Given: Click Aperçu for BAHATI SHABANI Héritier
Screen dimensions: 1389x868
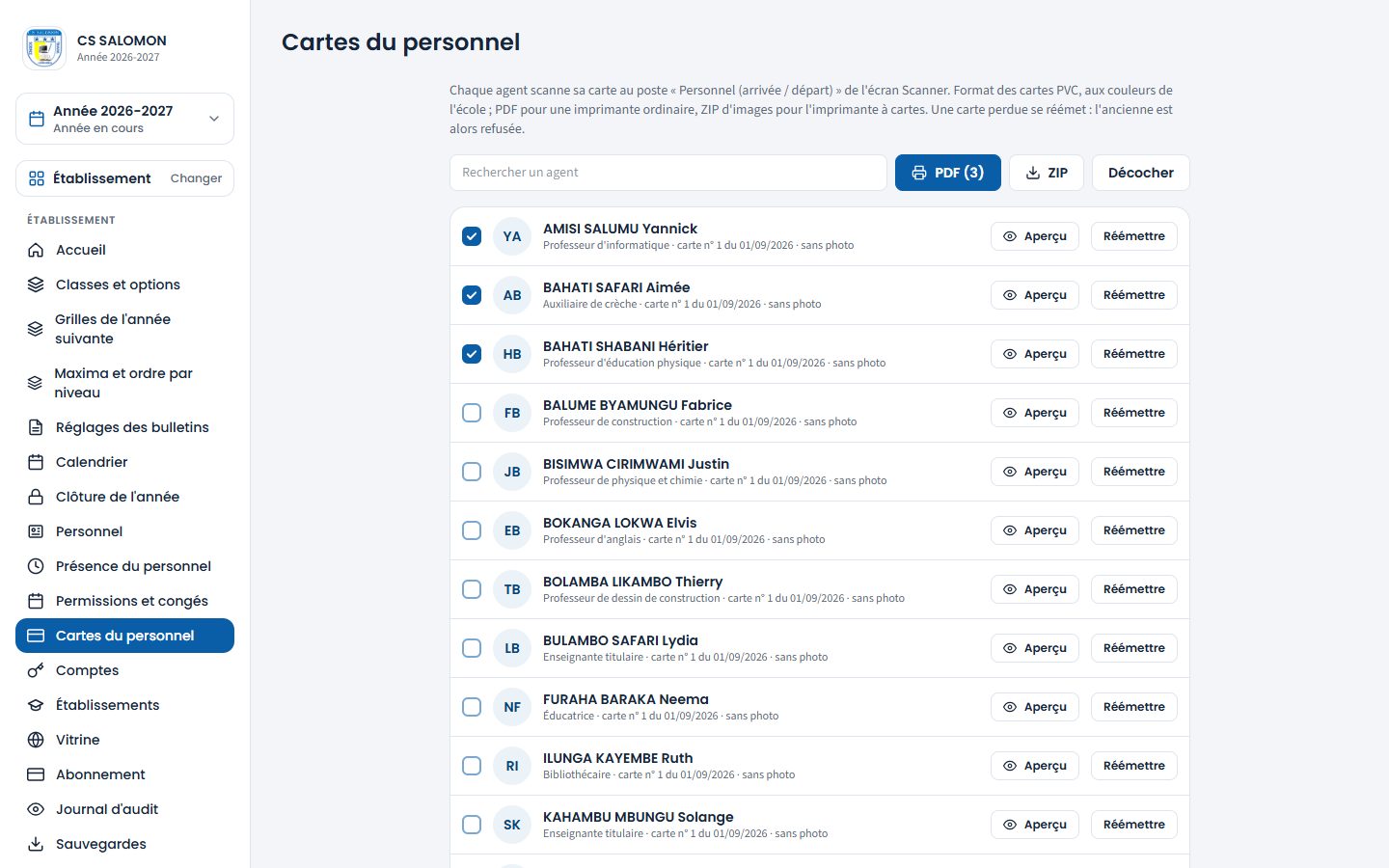Looking at the screenshot, I should coord(1035,354).
